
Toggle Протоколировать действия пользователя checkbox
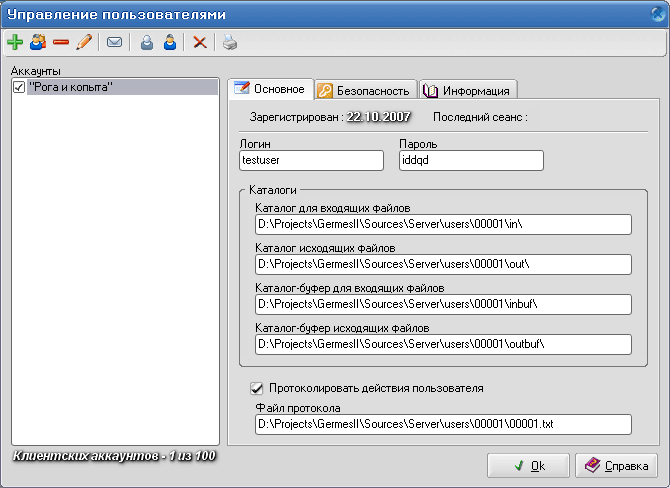click(256, 388)
